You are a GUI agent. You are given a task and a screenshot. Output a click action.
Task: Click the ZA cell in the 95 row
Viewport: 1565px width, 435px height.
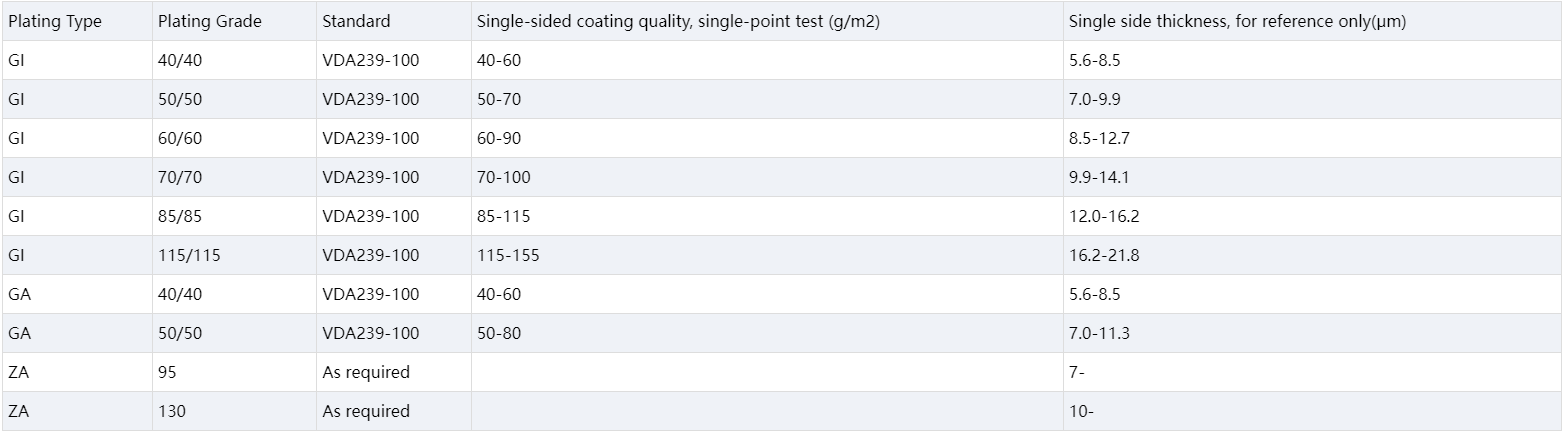[x=18, y=372]
